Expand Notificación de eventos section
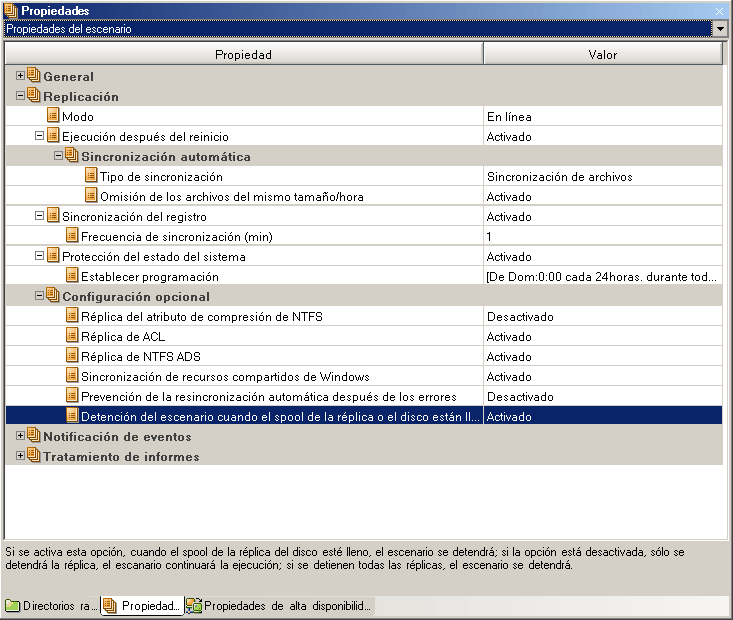The image size is (733, 620). 20,437
